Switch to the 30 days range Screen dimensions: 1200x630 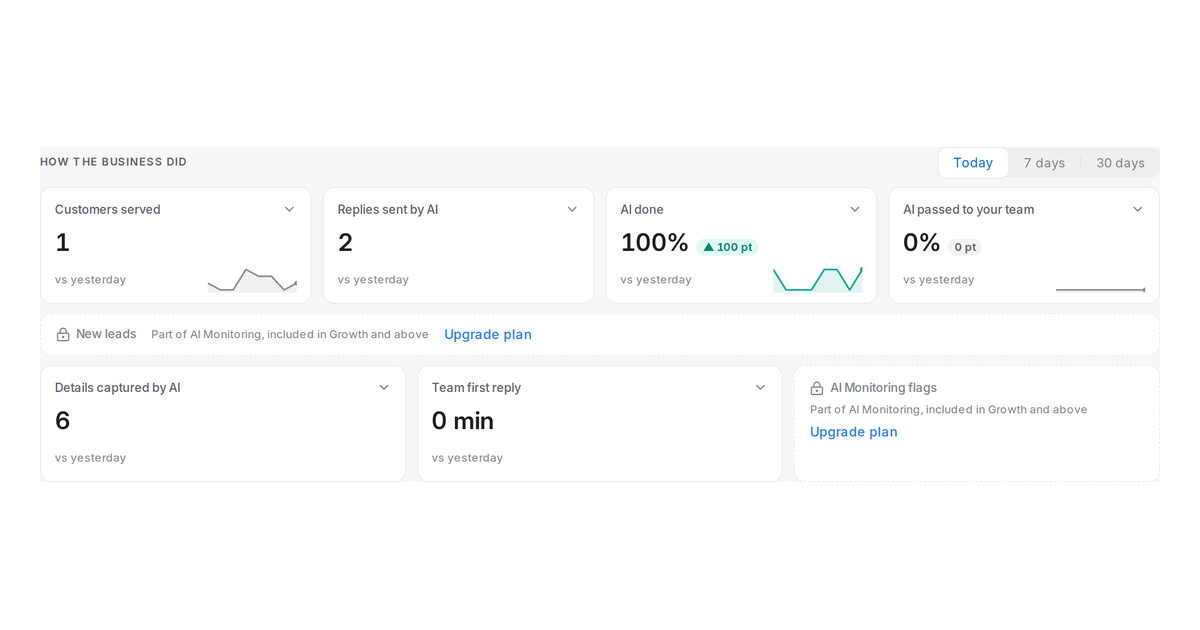1120,163
